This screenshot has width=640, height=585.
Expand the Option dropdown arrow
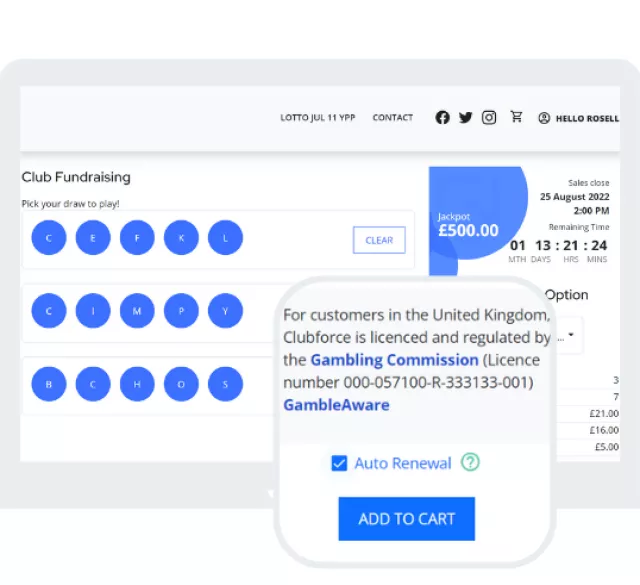coord(570,334)
